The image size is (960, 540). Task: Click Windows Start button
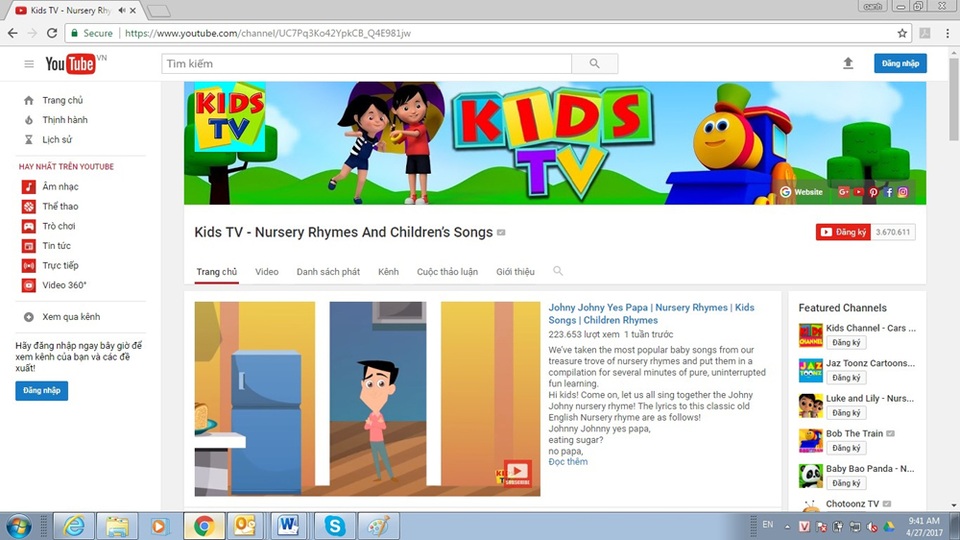(18, 526)
